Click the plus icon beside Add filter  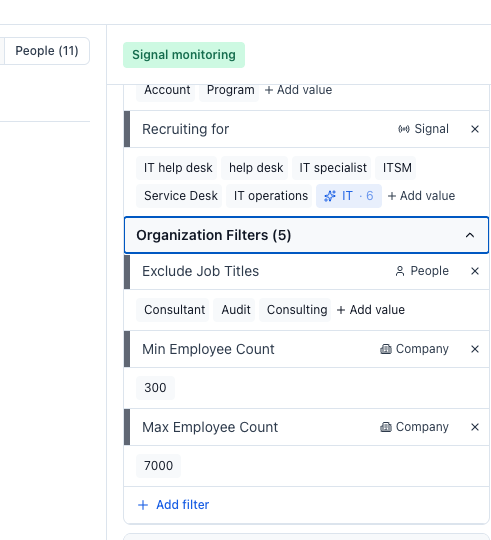click(143, 505)
